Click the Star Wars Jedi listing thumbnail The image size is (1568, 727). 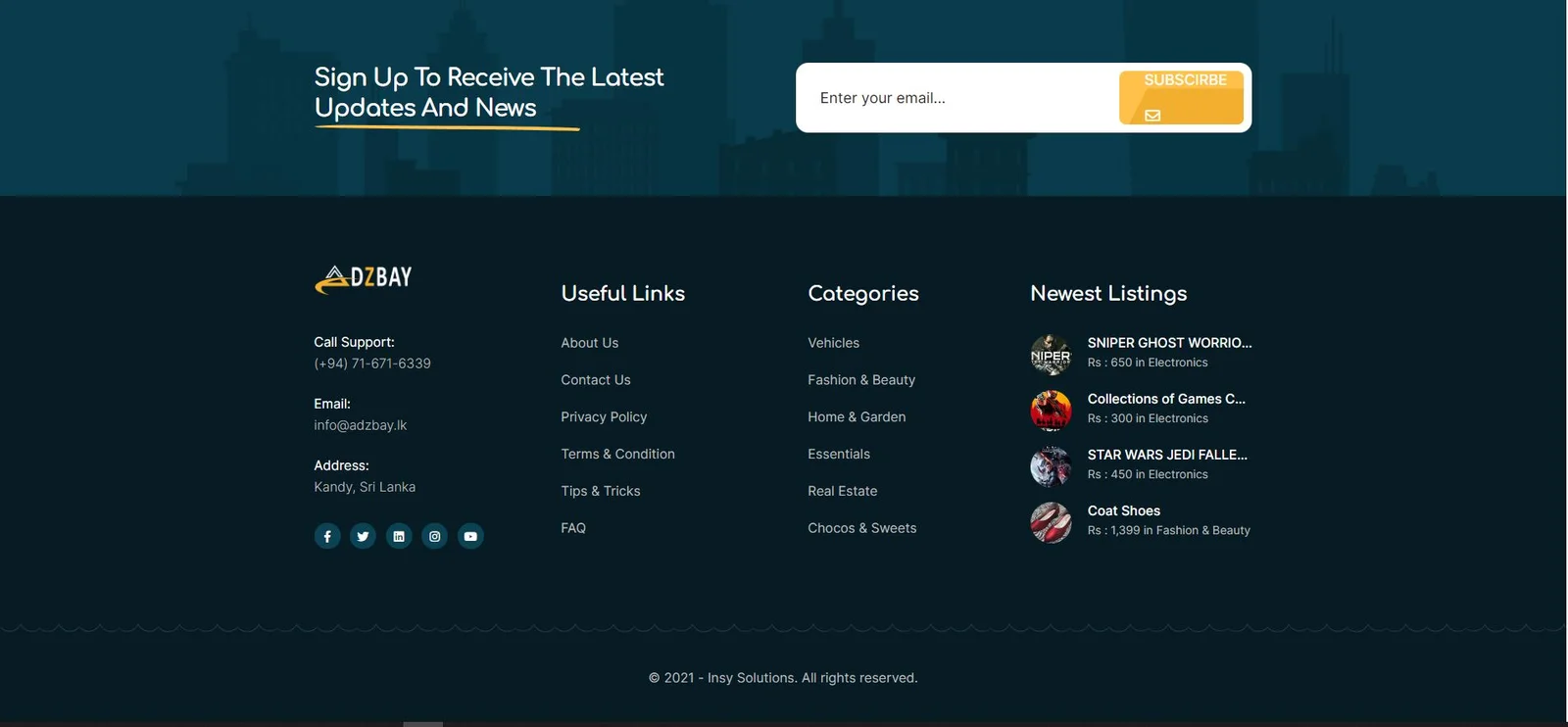(1051, 466)
